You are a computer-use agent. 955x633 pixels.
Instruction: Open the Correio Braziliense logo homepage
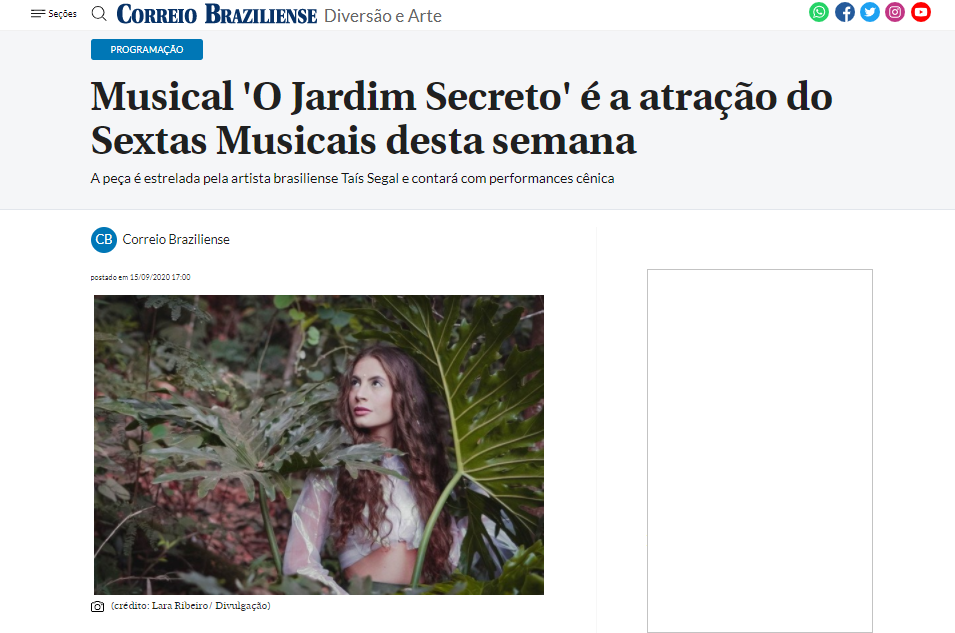tap(217, 14)
